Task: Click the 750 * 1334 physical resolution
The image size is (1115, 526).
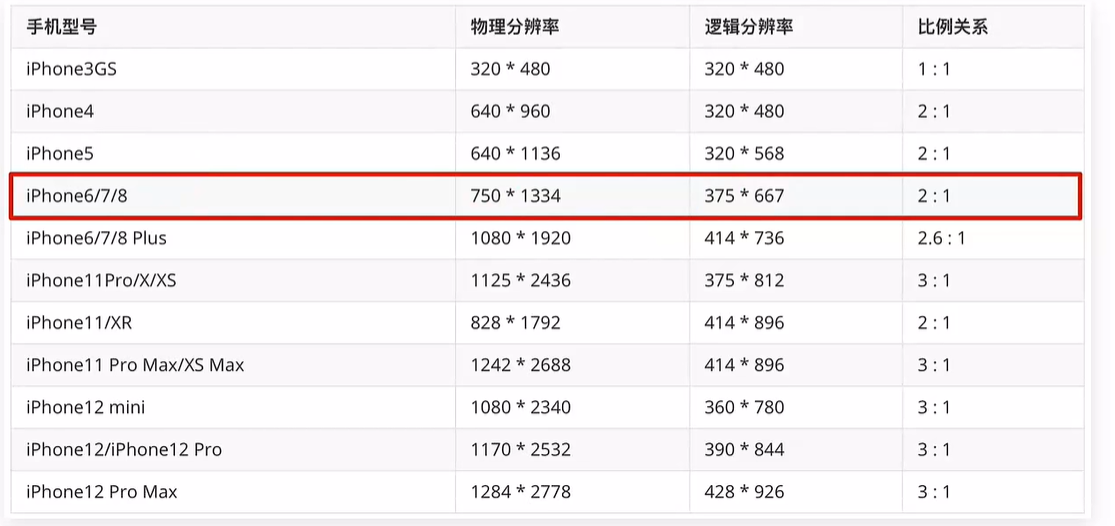Action: click(x=515, y=196)
